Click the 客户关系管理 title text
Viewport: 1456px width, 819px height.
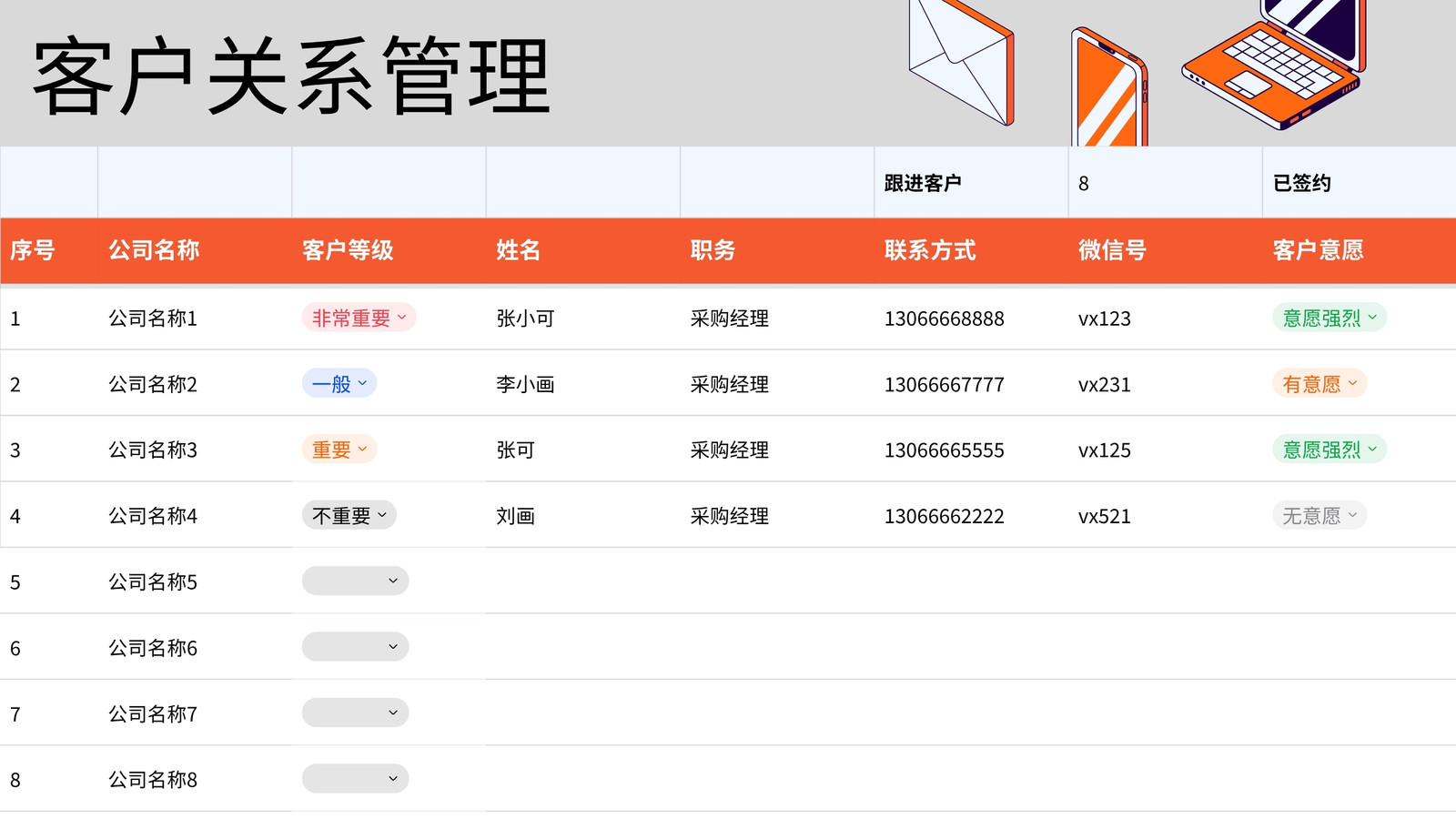(x=291, y=76)
